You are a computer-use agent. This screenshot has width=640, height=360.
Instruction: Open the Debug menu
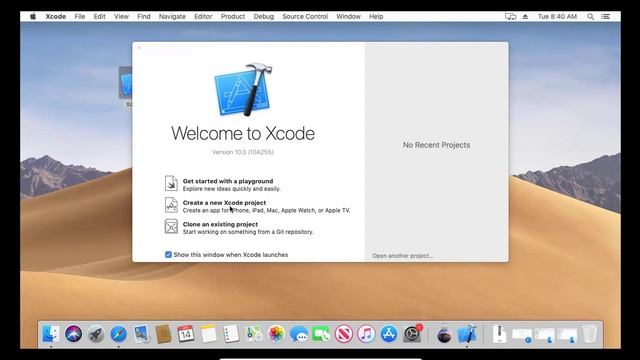coord(264,16)
